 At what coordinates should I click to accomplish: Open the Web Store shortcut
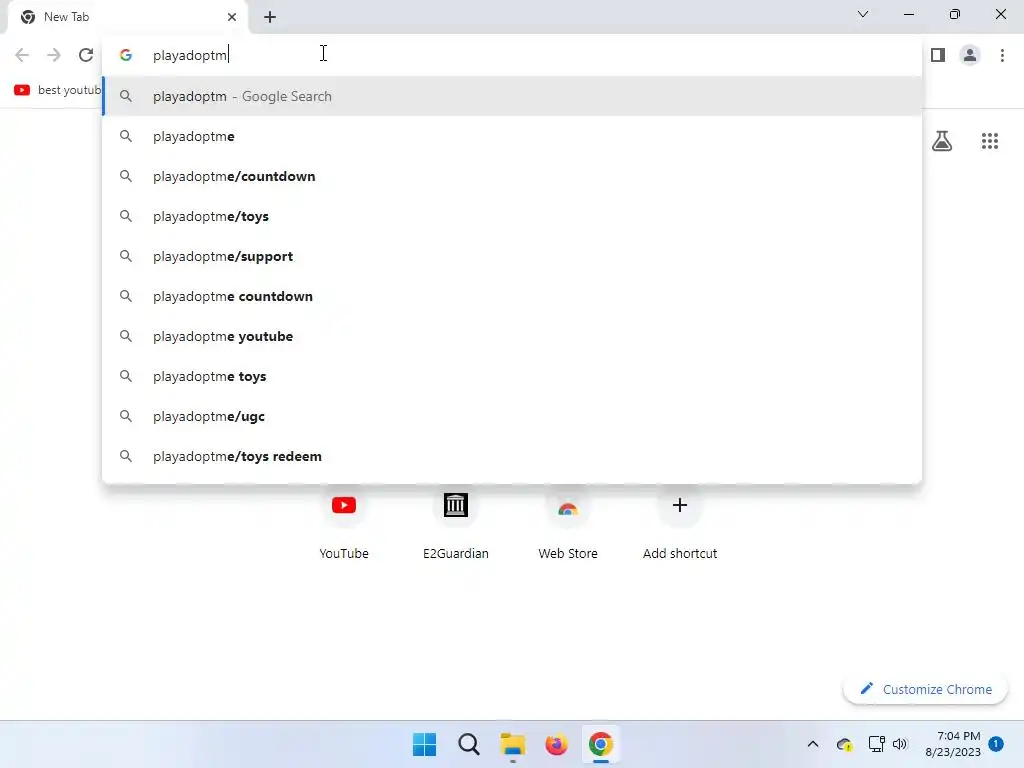click(x=568, y=522)
